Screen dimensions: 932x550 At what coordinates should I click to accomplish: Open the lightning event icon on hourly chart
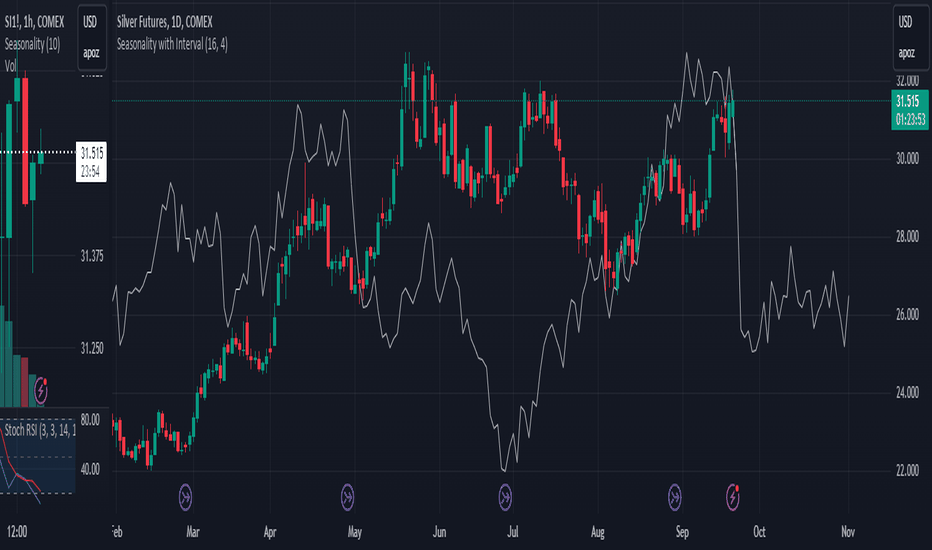tap(40, 391)
